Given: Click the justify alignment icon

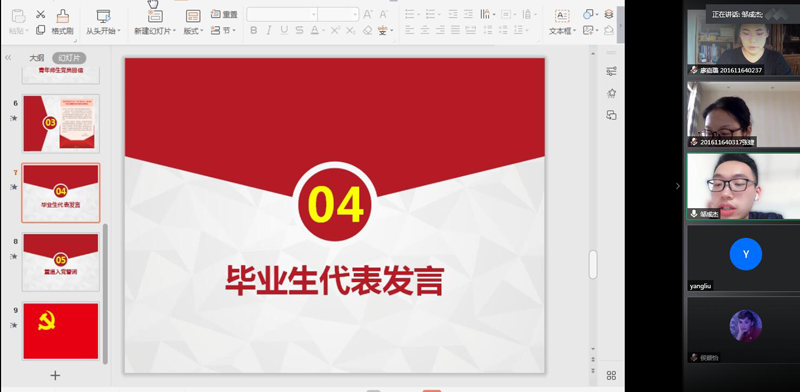Looking at the screenshot, I should click(455, 30).
